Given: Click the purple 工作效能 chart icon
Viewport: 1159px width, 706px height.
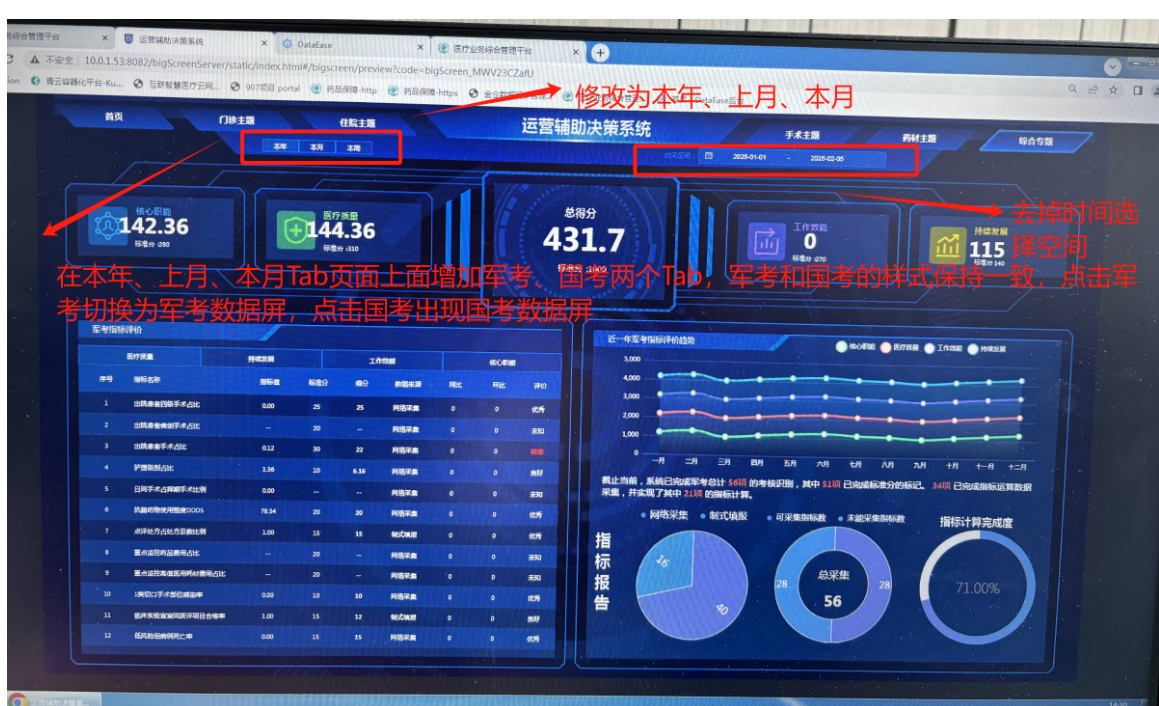Looking at the screenshot, I should [x=766, y=241].
